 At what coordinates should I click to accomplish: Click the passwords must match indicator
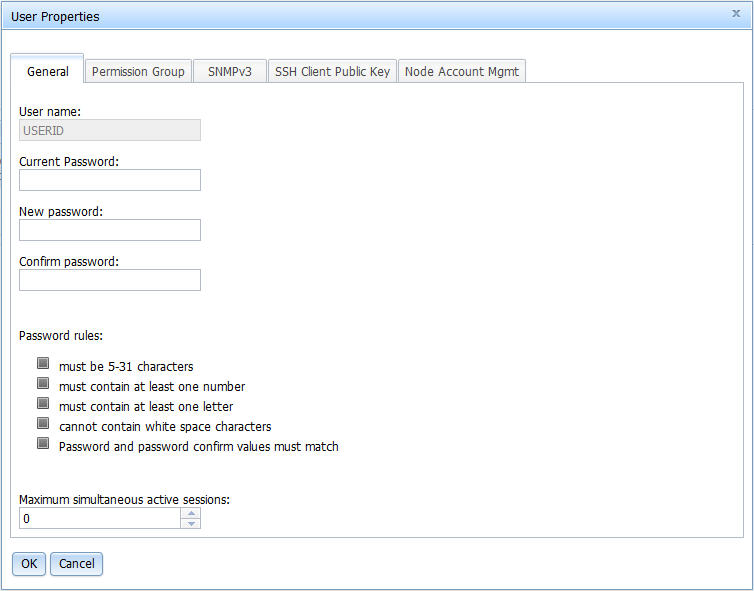click(43, 443)
